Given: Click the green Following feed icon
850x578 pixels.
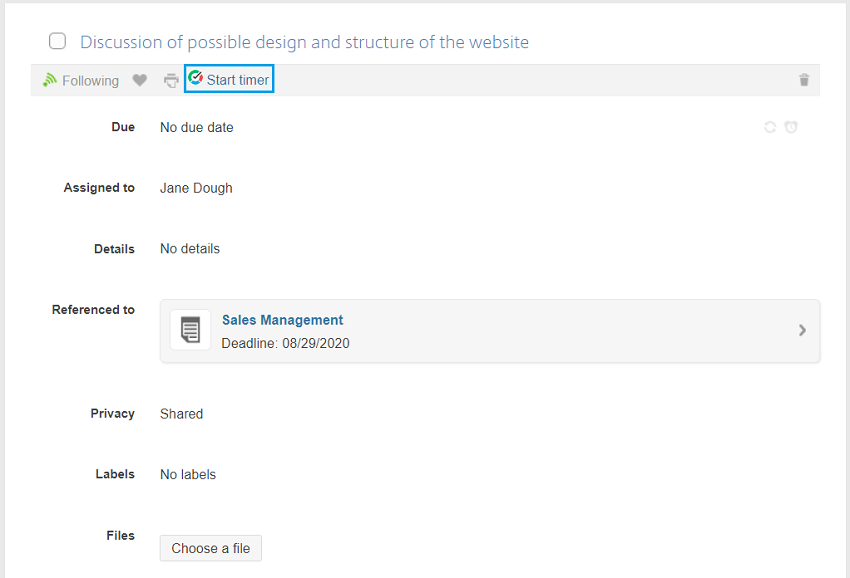Looking at the screenshot, I should coord(50,80).
